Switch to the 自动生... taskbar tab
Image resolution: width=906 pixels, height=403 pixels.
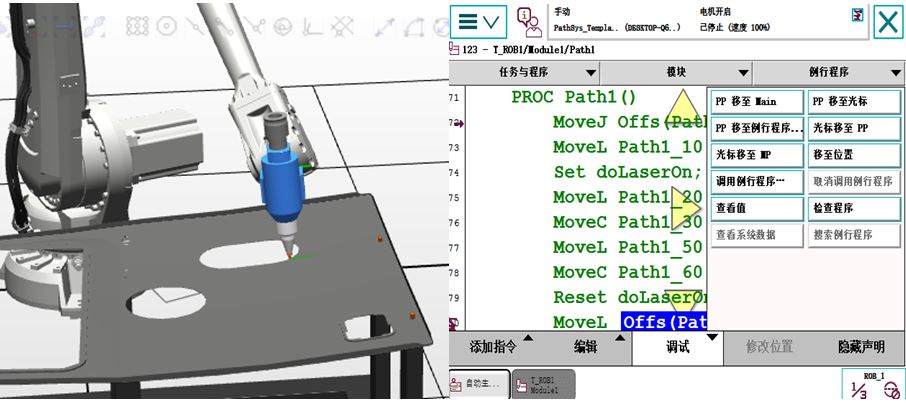(480, 384)
